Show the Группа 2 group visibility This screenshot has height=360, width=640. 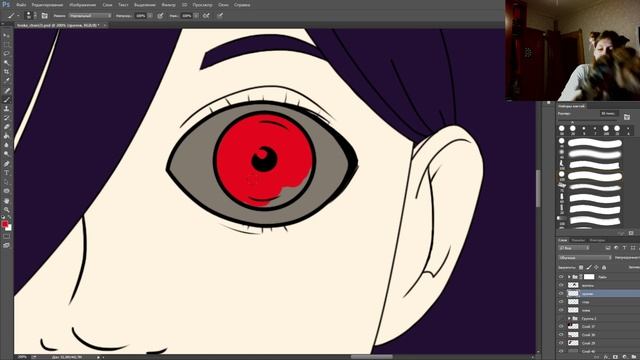(561, 318)
